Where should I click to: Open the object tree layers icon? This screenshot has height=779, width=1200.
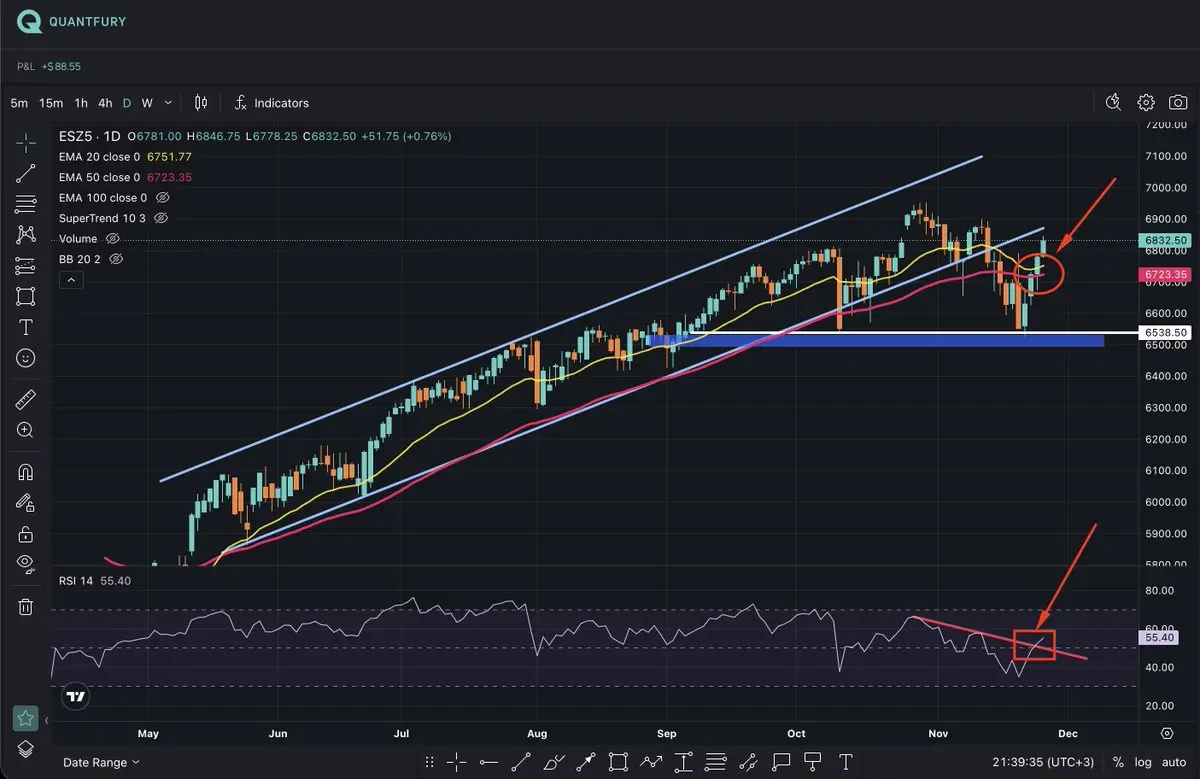coord(26,748)
